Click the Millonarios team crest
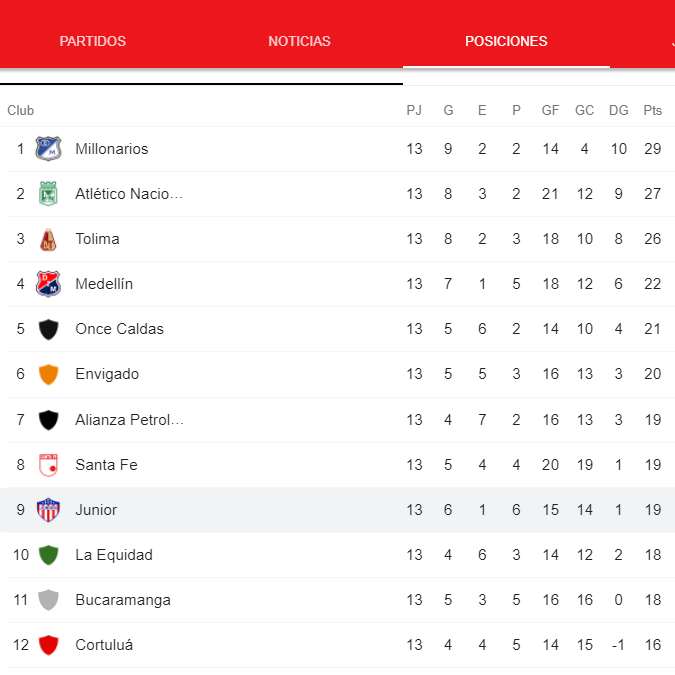Image resolution: width=675 pixels, height=675 pixels. [48, 149]
